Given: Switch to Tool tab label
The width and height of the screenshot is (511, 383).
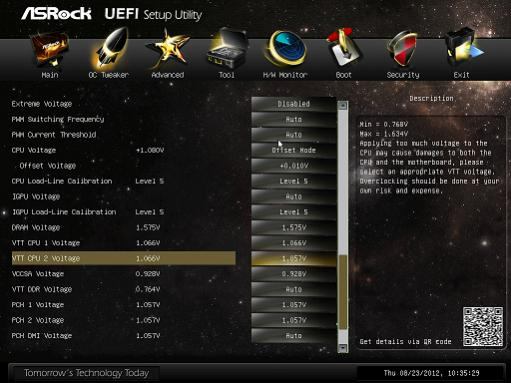Looking at the screenshot, I should click(x=227, y=75).
